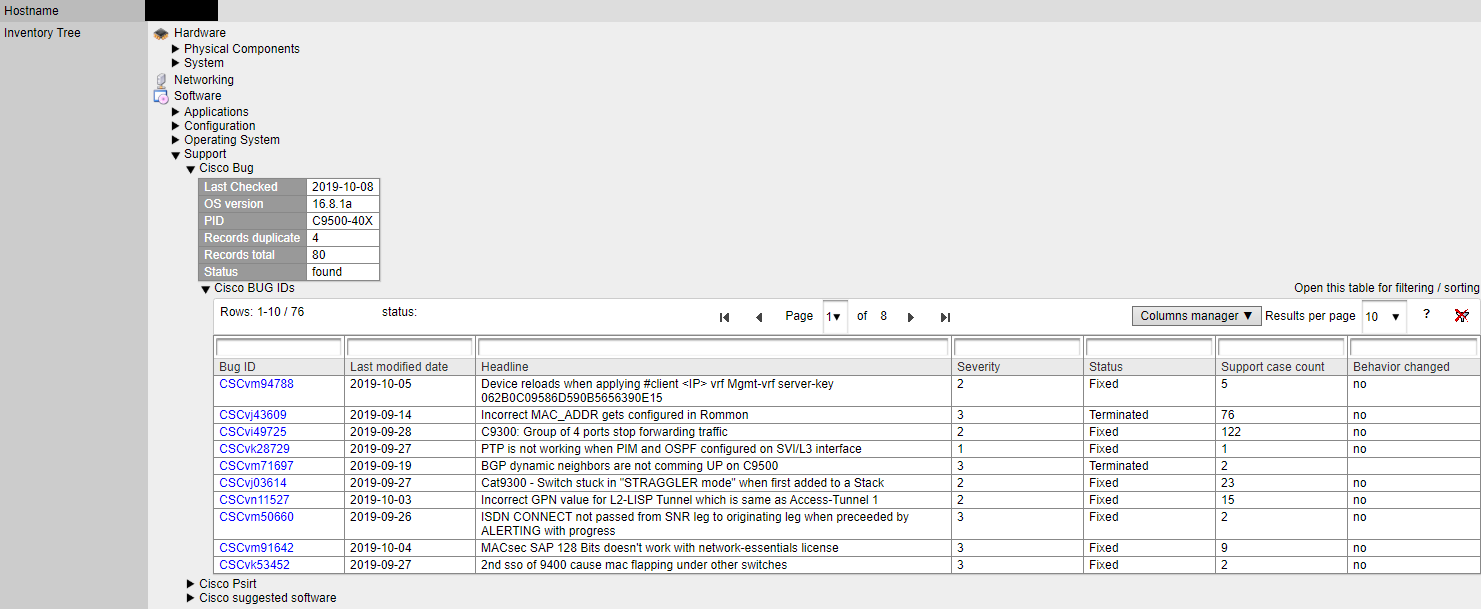Collapse the Cisco Bug section
The height and width of the screenshot is (609, 1481).
(x=191, y=169)
